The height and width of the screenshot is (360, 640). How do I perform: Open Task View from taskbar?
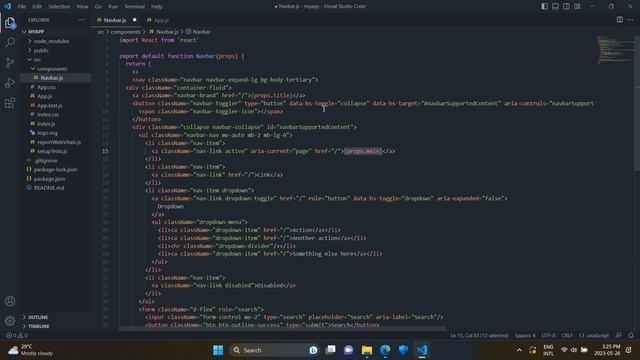click(330, 350)
